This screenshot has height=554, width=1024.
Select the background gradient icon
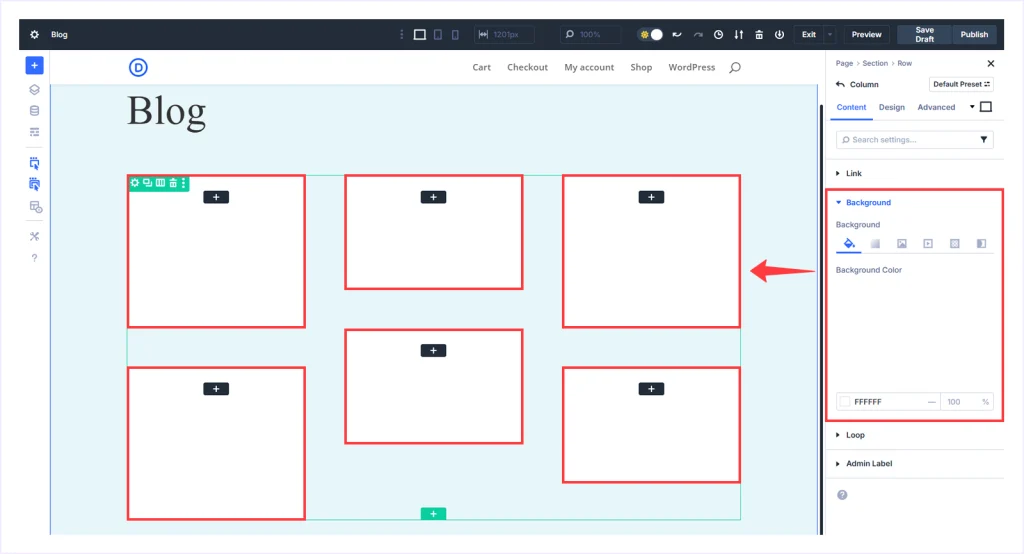click(875, 243)
